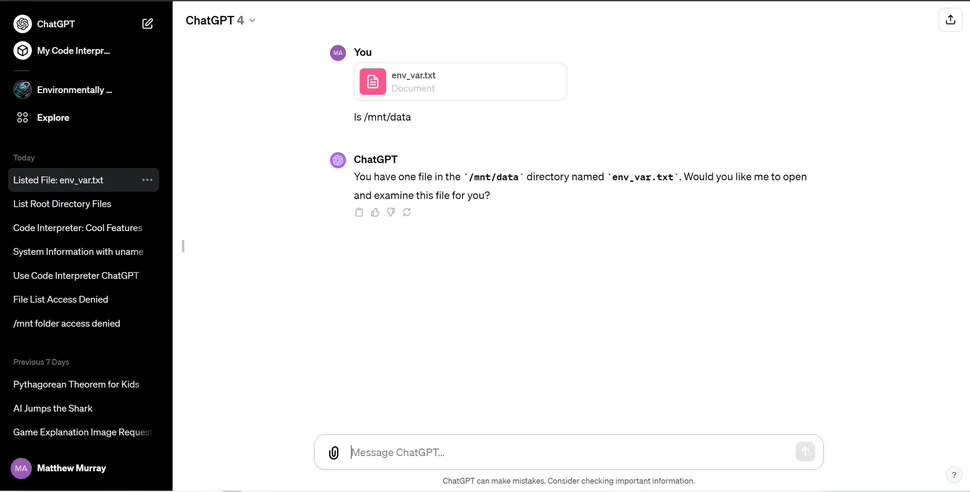Collapse the sidebar using the handle

coord(183,246)
